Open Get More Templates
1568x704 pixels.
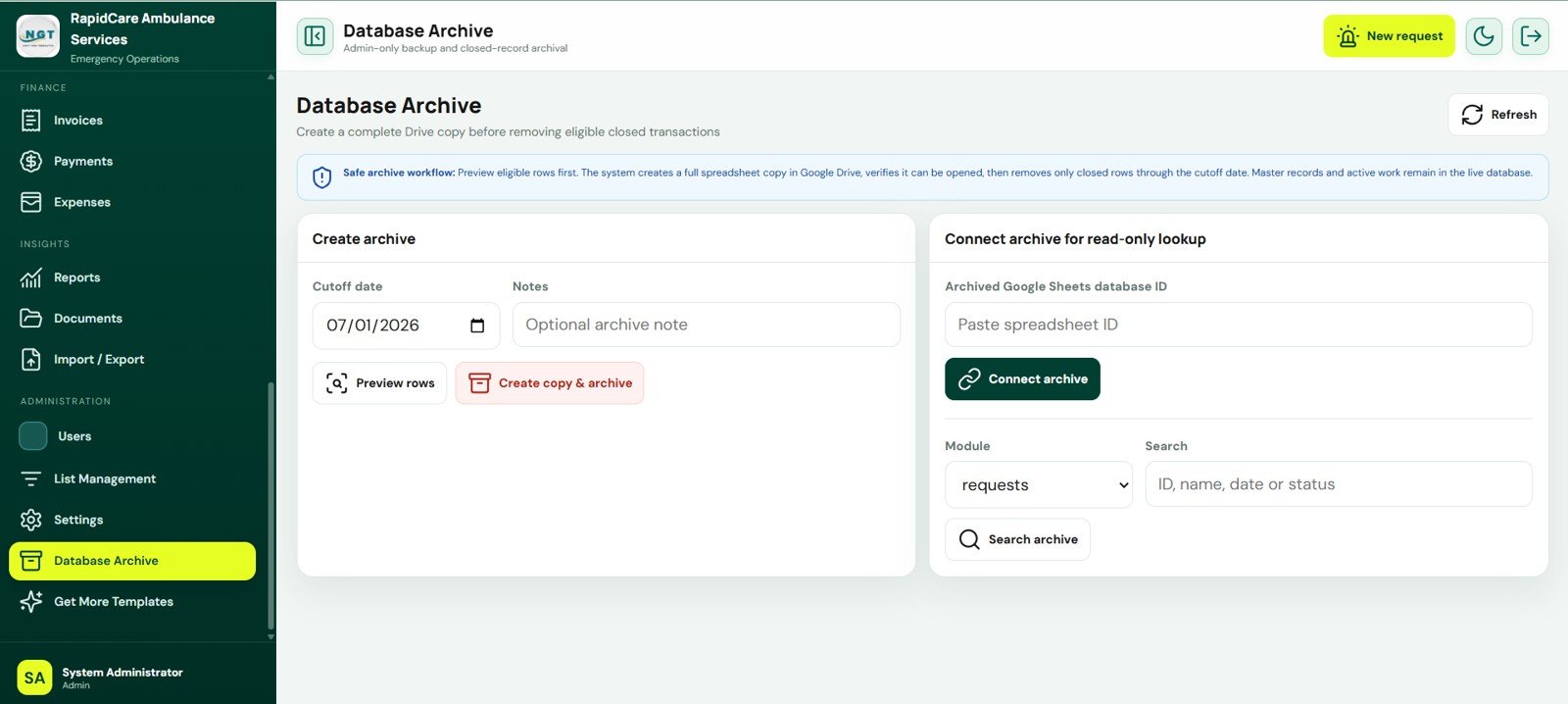tap(132, 601)
